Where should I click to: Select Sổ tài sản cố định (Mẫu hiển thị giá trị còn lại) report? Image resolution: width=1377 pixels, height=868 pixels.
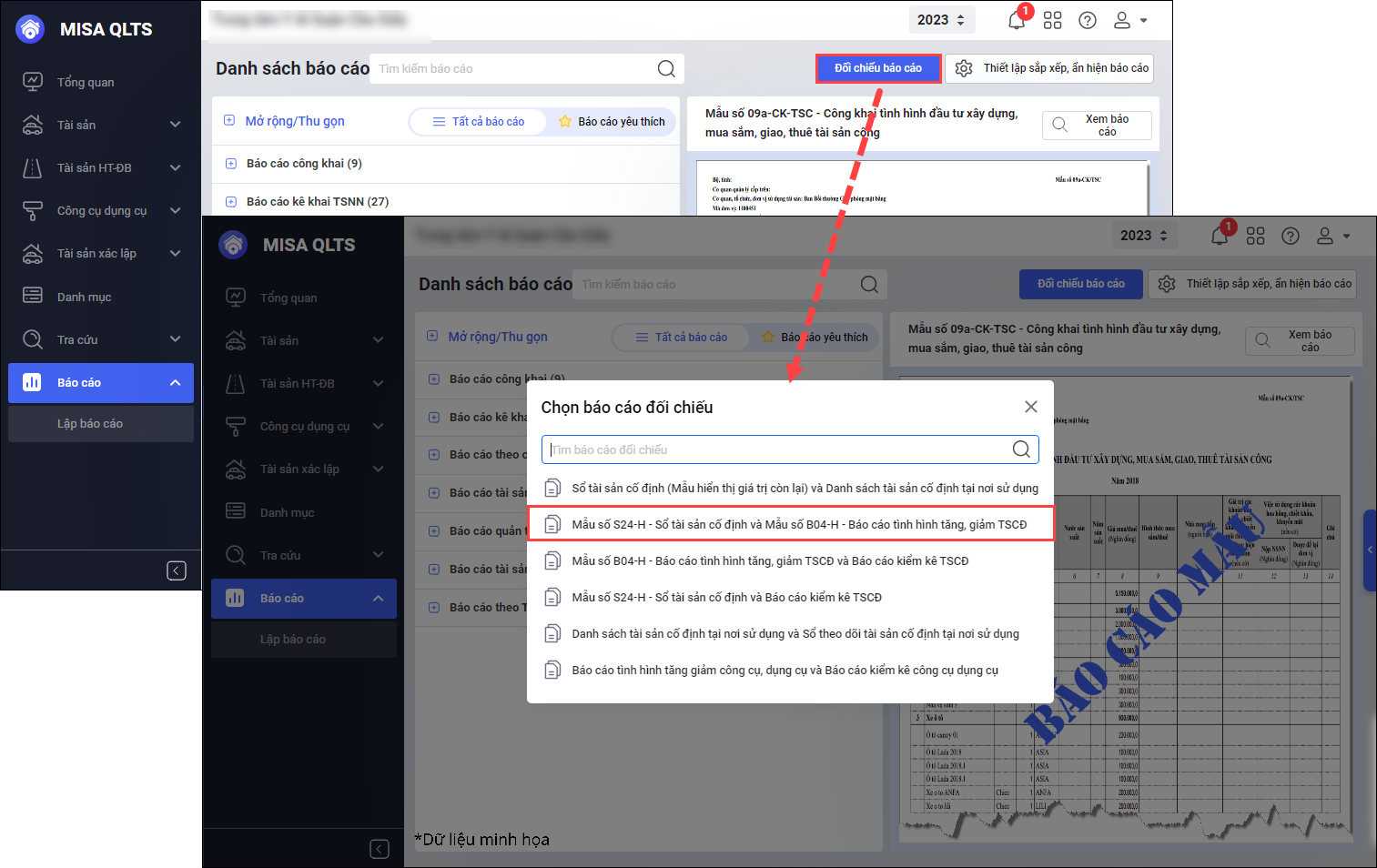click(x=790, y=488)
